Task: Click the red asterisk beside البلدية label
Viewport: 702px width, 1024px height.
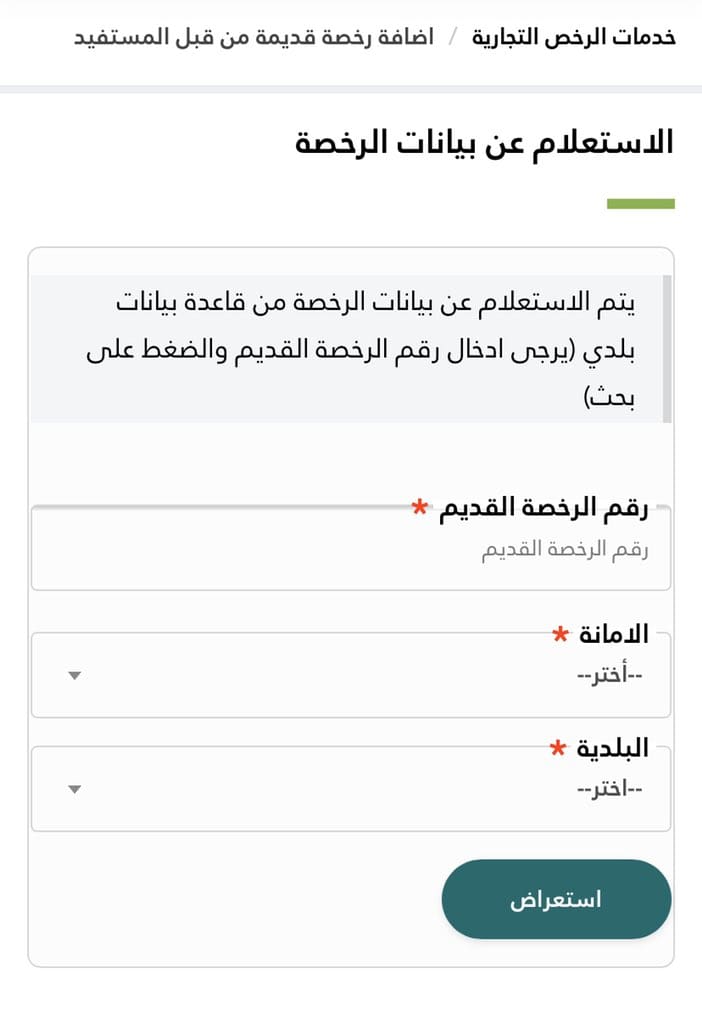Action: pos(558,748)
